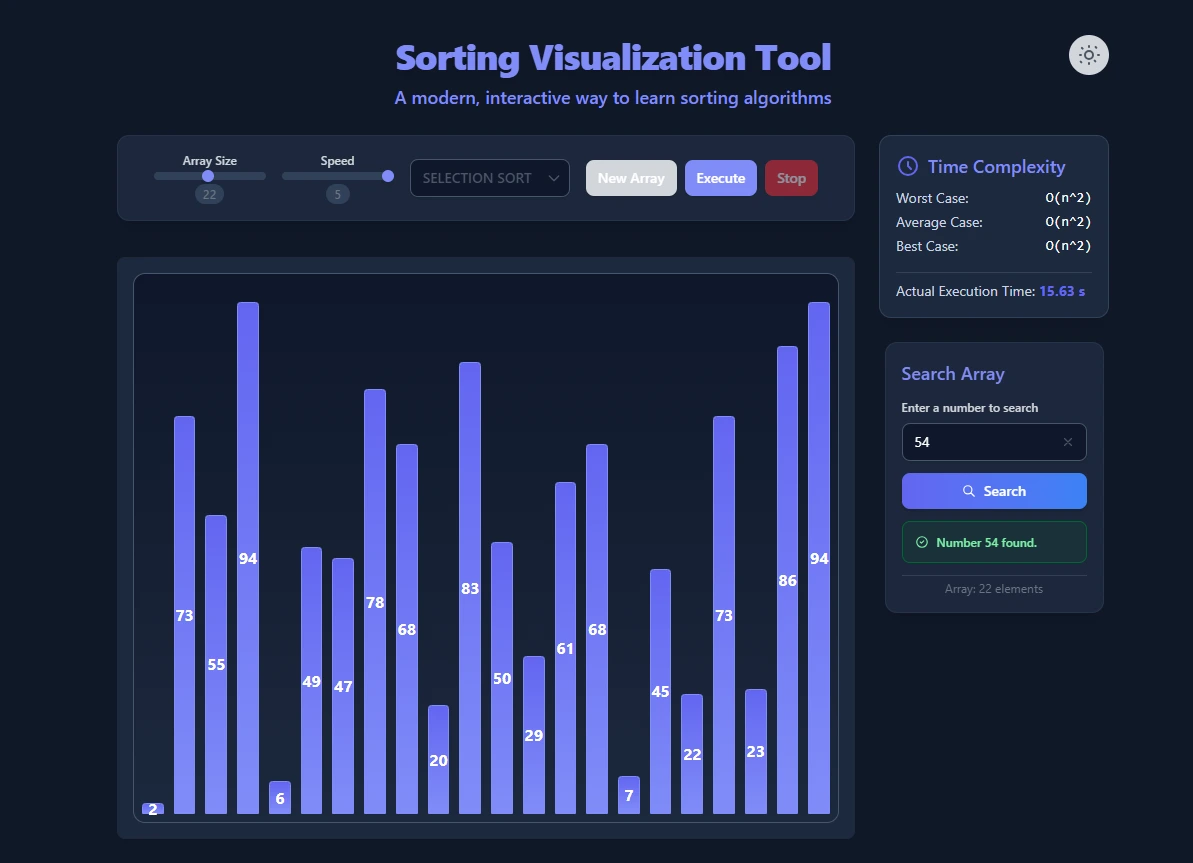Click the clock icon beside Time Complexity

[x=908, y=166]
